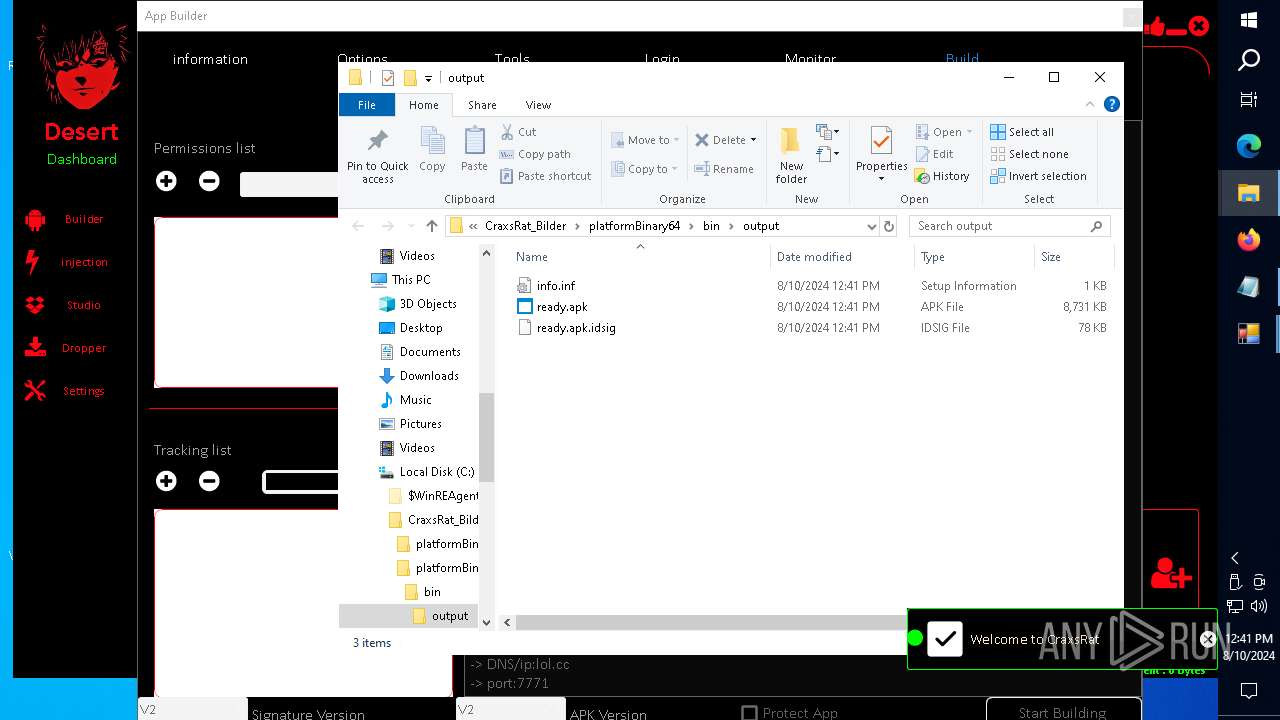Image resolution: width=1280 pixels, height=720 pixels.
Task: Click Invert selection in ribbon
Action: click(1038, 176)
